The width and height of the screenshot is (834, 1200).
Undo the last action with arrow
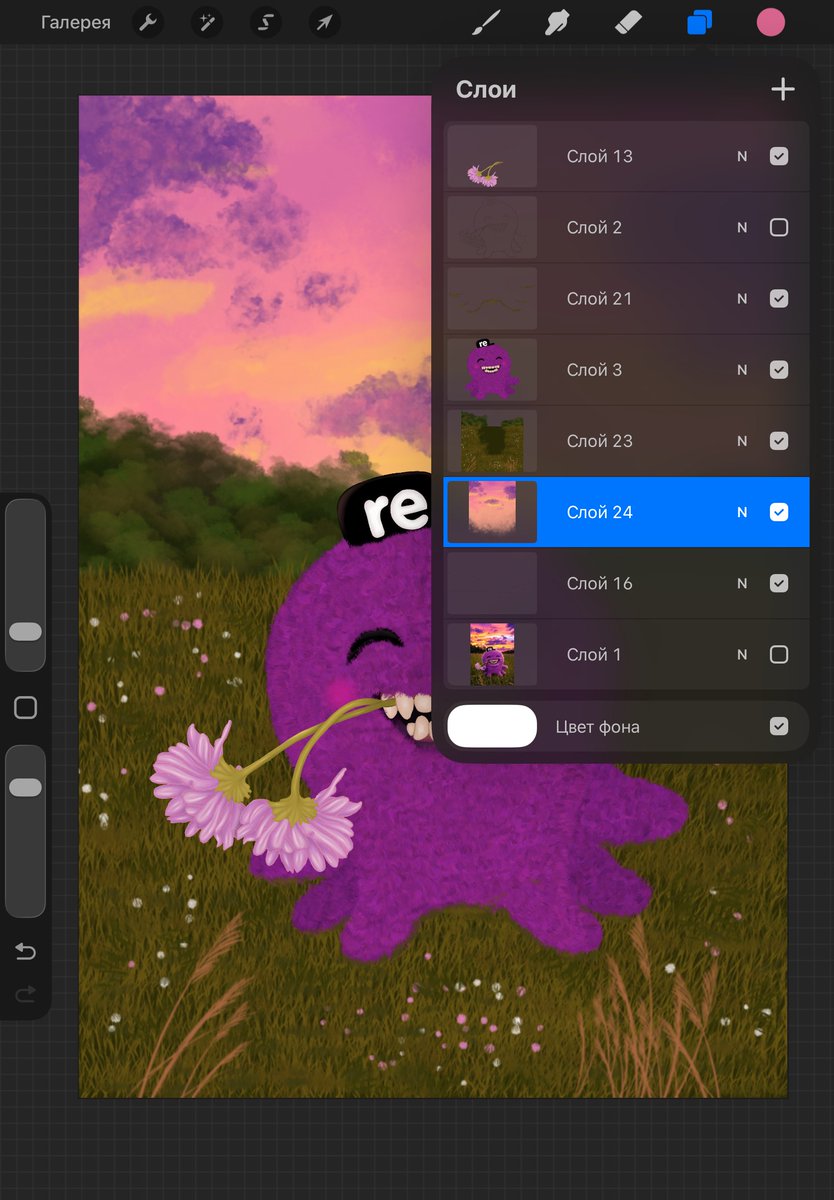coord(26,952)
